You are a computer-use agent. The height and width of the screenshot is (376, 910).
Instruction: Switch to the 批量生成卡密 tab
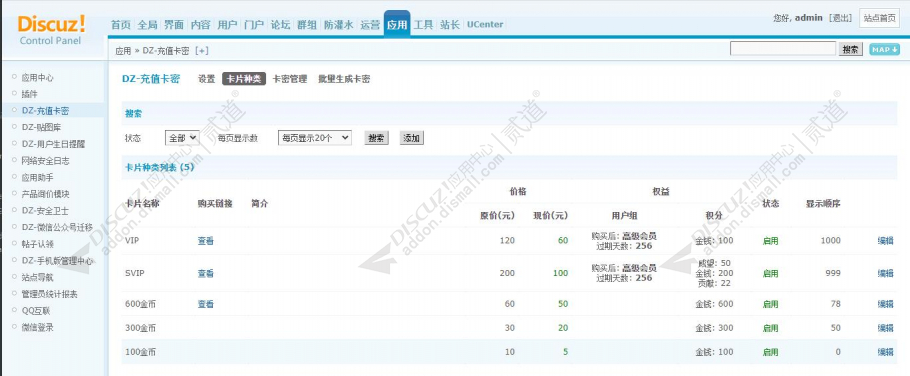click(344, 79)
